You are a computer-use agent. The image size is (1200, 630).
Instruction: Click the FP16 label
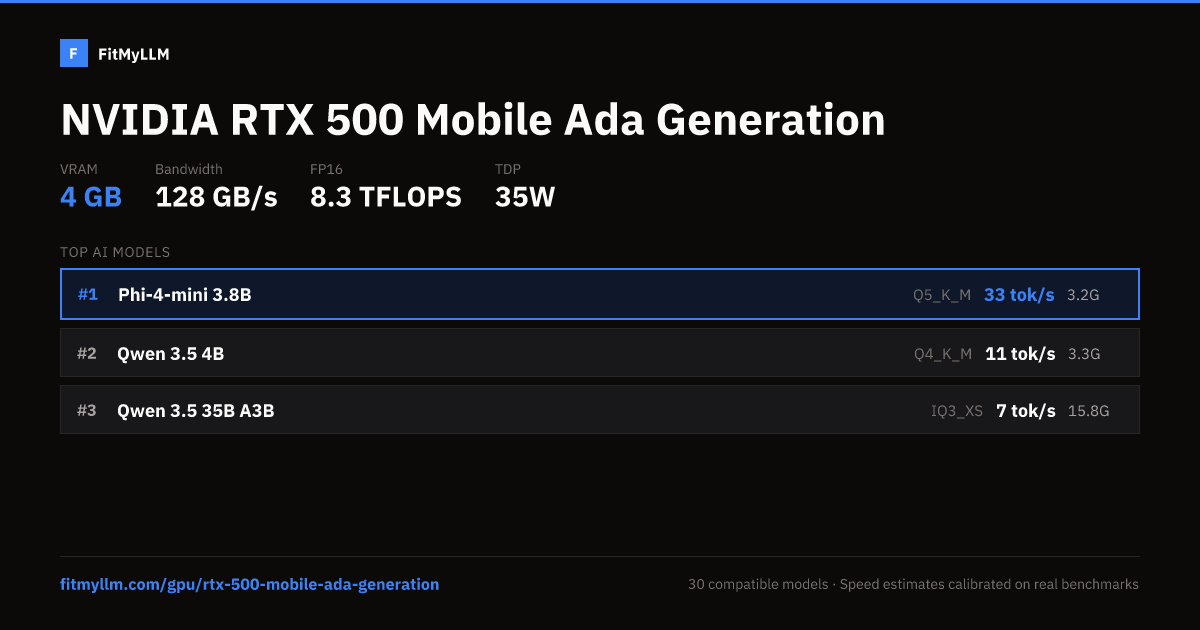point(326,169)
